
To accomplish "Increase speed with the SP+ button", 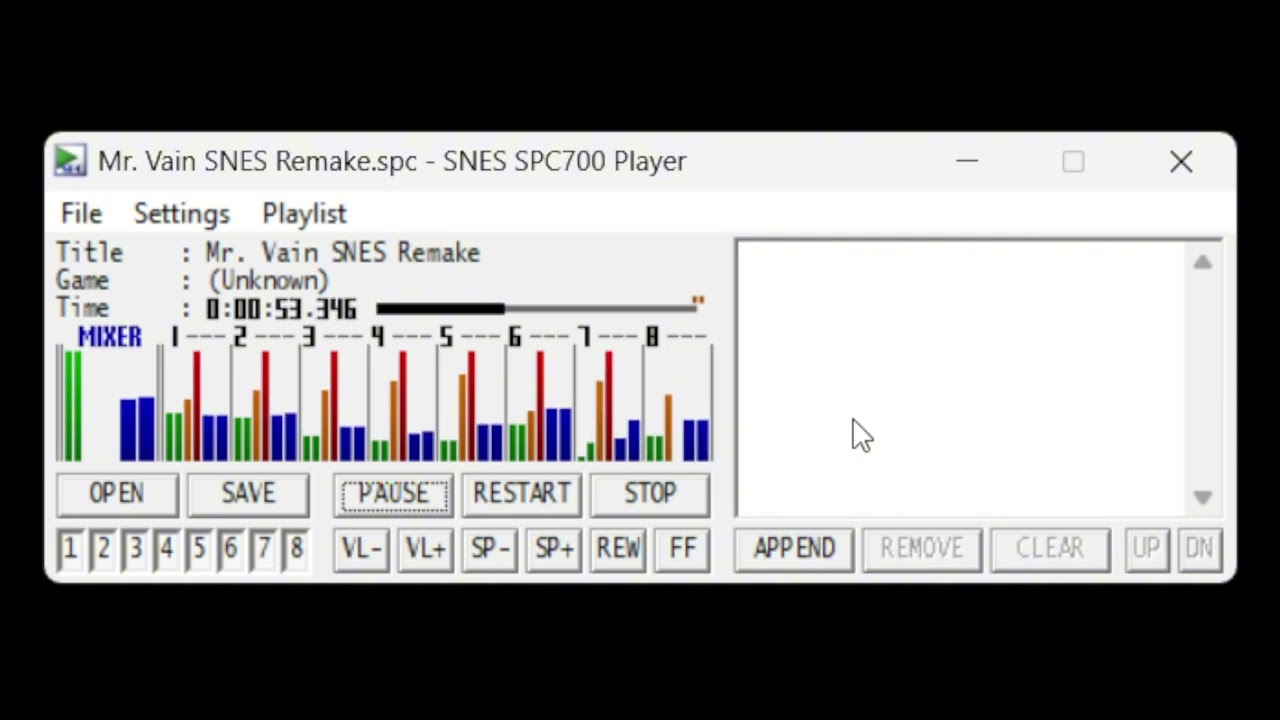I will click(554, 549).
